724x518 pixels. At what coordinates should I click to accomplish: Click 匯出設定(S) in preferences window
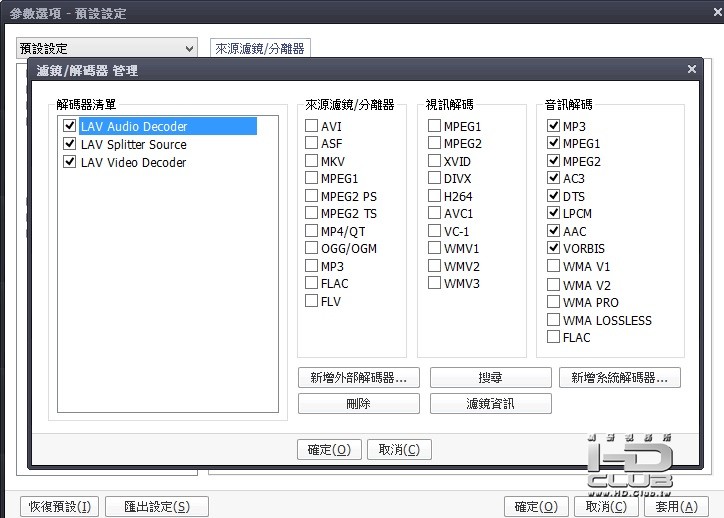pos(157,506)
